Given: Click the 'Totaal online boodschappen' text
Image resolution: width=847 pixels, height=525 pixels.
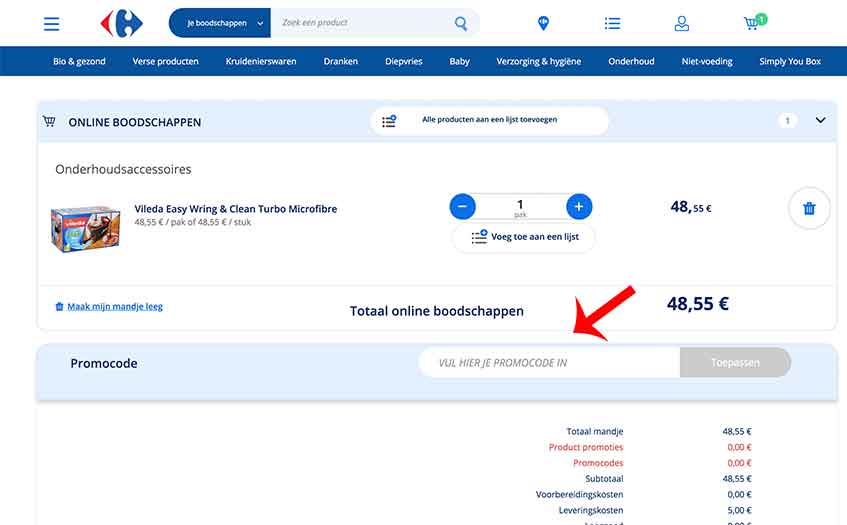Looking at the screenshot, I should point(436,311).
